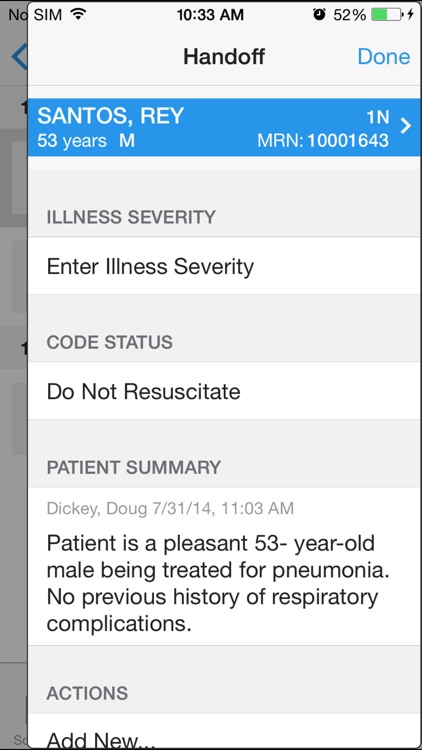Tap the 1N unit label
The image size is (422, 750).
pyautogui.click(x=378, y=117)
